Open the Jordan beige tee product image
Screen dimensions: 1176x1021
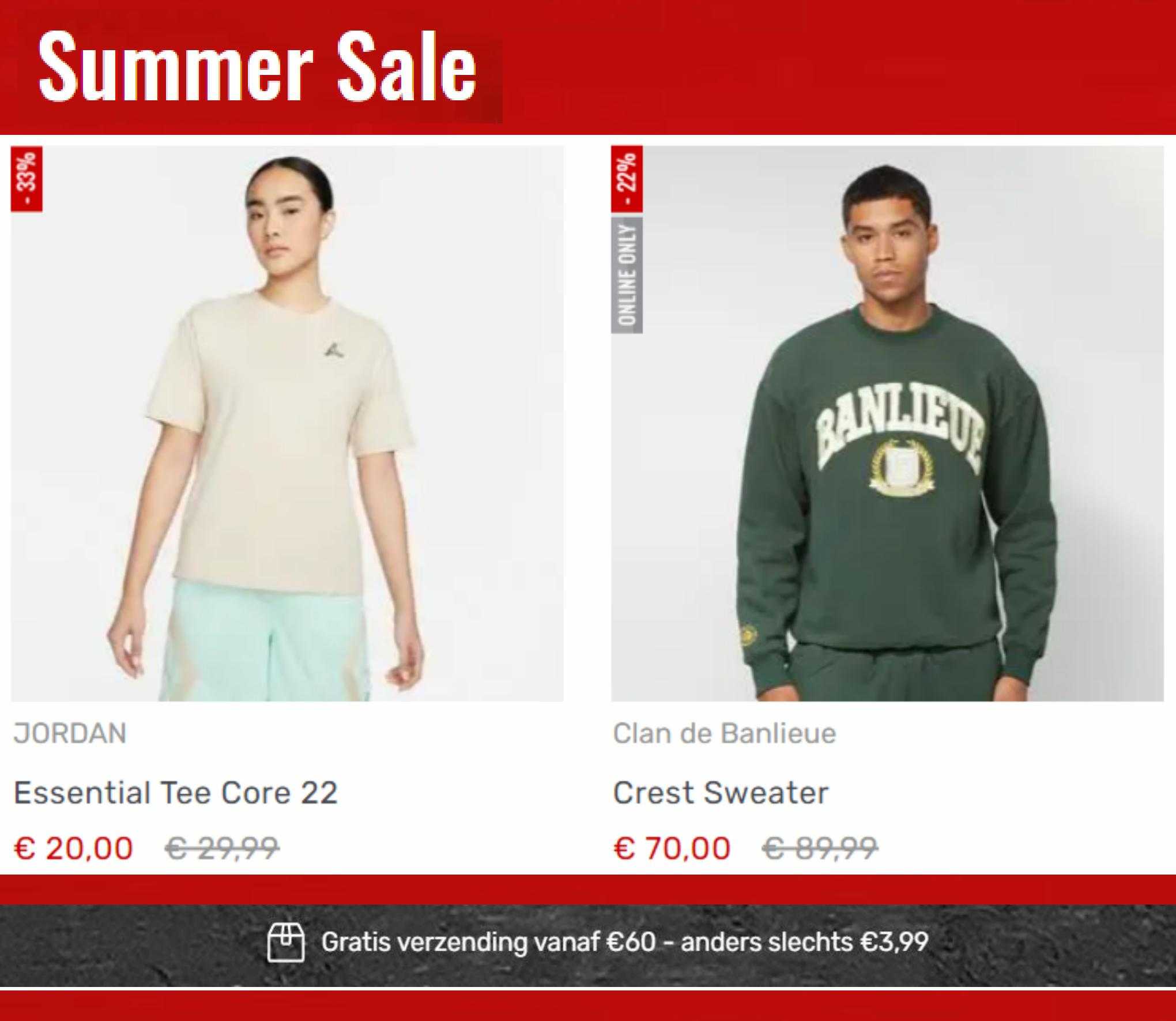tap(287, 424)
